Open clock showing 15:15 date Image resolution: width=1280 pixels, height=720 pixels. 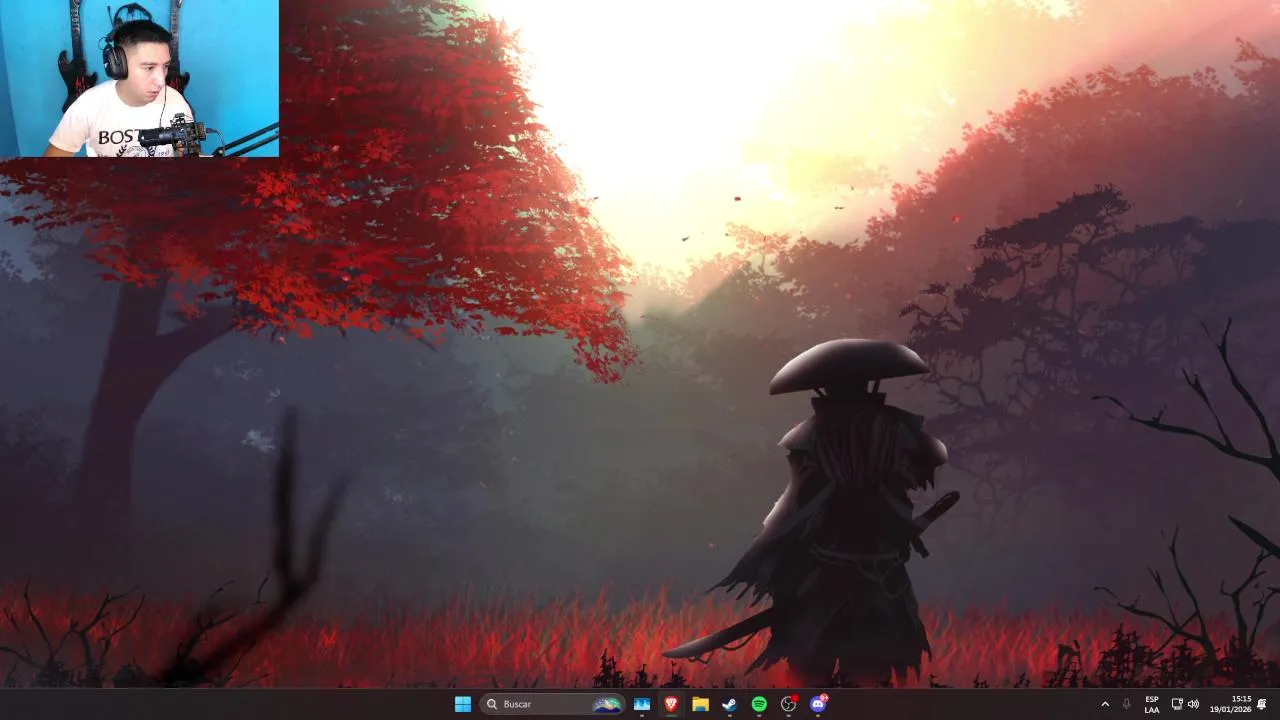[1230, 704]
